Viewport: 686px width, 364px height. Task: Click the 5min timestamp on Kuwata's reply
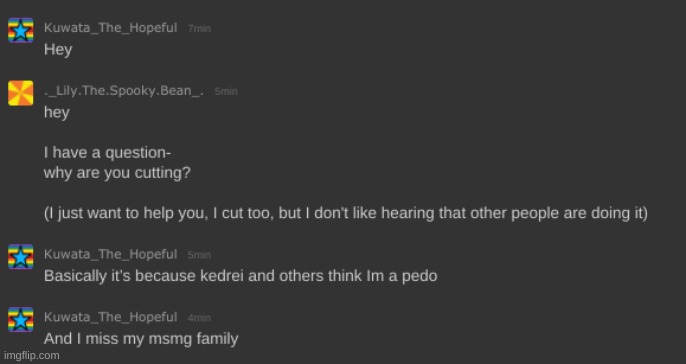pyautogui.click(x=200, y=255)
